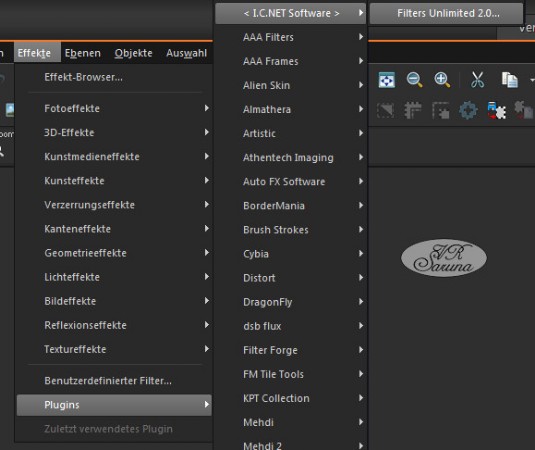This screenshot has width=535, height=450.
Task: Expand the dsb flux submenu arrow
Action: tap(361, 326)
